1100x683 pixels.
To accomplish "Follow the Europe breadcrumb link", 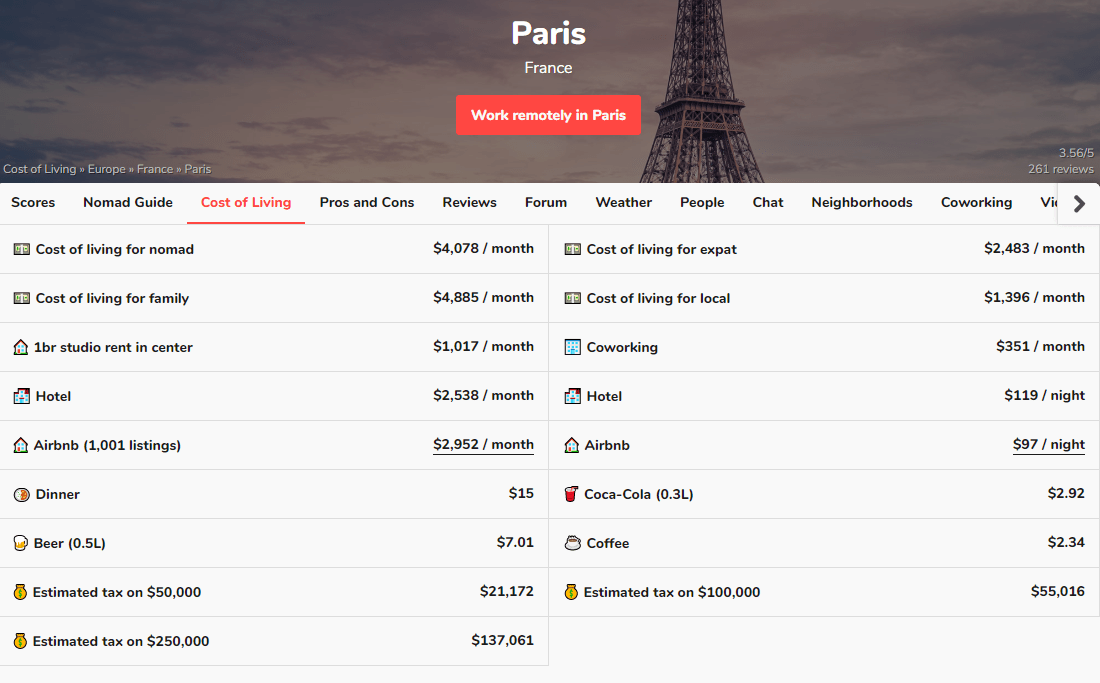I will point(107,169).
